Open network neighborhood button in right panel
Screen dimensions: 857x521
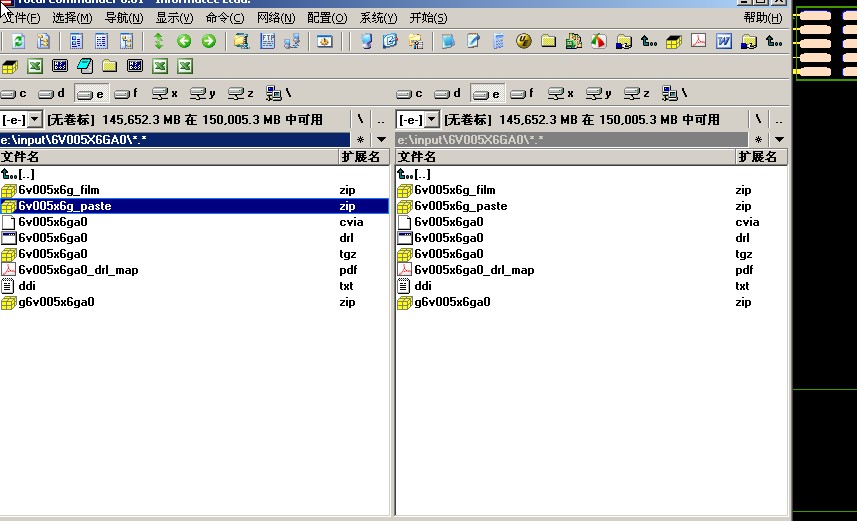click(x=674, y=93)
